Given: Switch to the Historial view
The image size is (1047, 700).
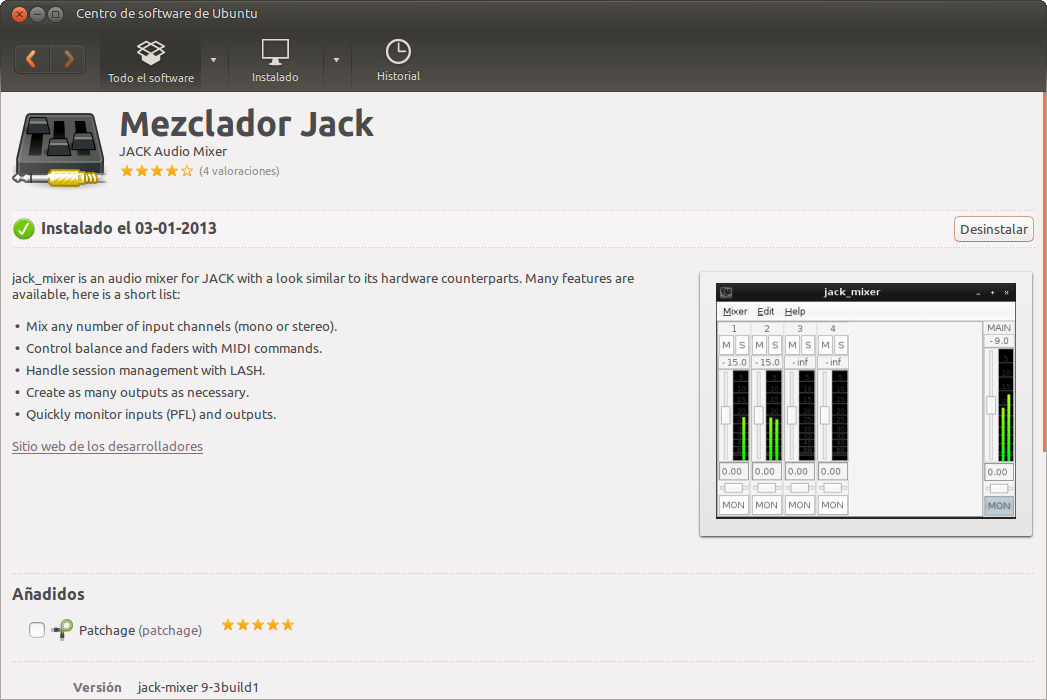Looking at the screenshot, I should pos(397,59).
